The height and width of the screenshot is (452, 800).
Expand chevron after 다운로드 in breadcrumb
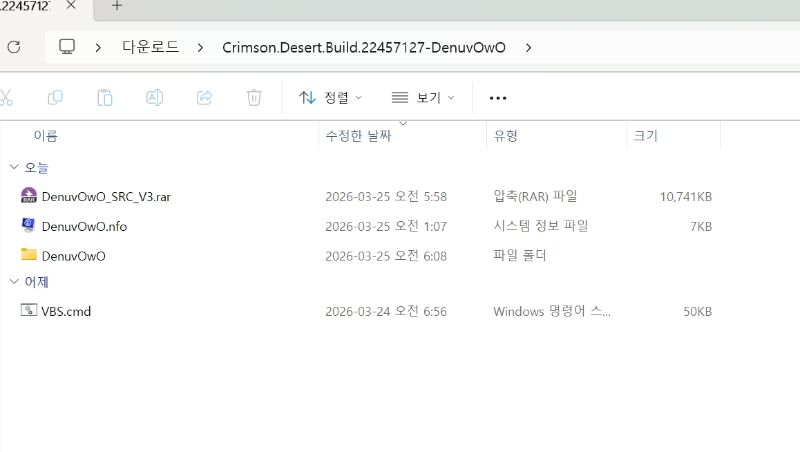[x=201, y=47]
